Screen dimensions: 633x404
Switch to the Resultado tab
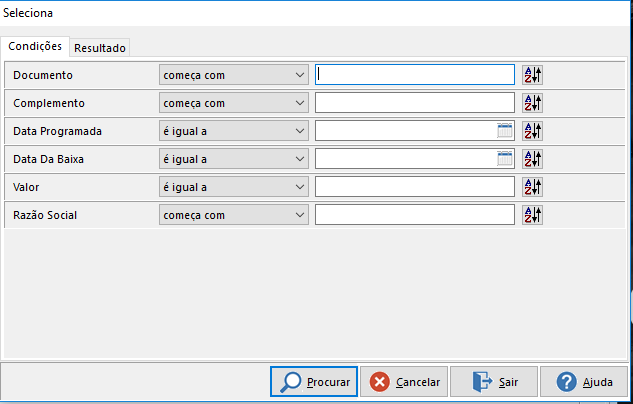point(100,48)
